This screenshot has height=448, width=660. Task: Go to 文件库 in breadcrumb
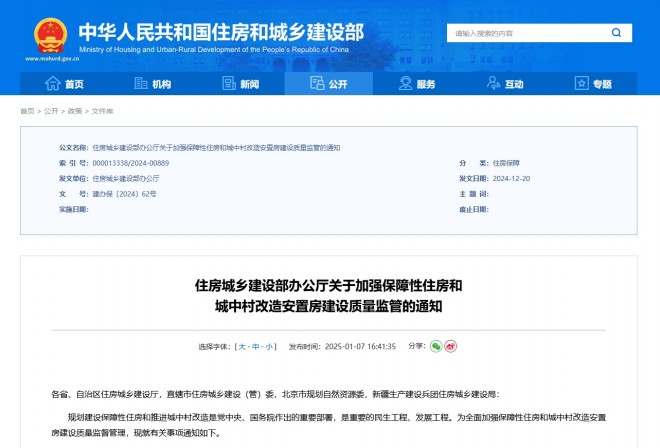coord(103,111)
